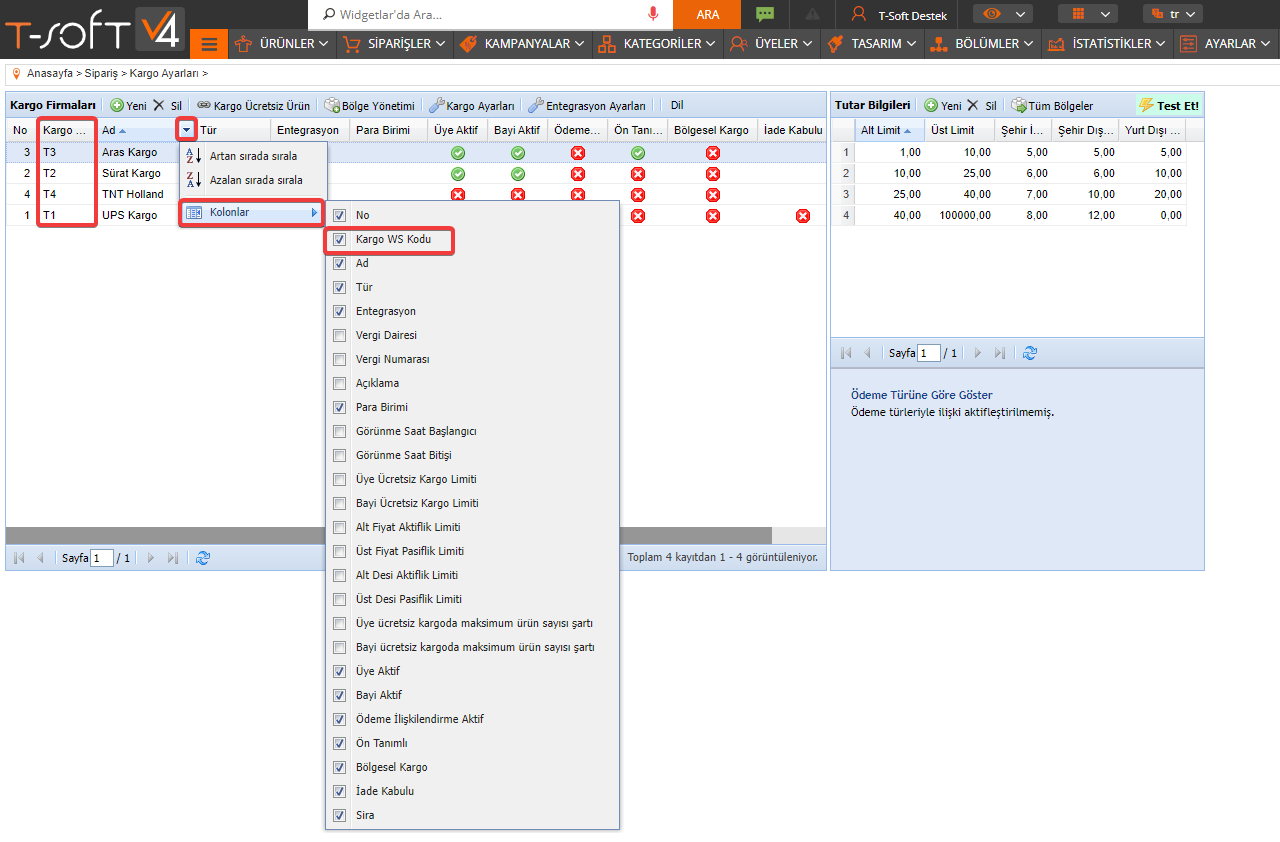Toggle Üye Aktif status for Aras Kargo
The height and width of the screenshot is (842, 1280).
click(458, 153)
